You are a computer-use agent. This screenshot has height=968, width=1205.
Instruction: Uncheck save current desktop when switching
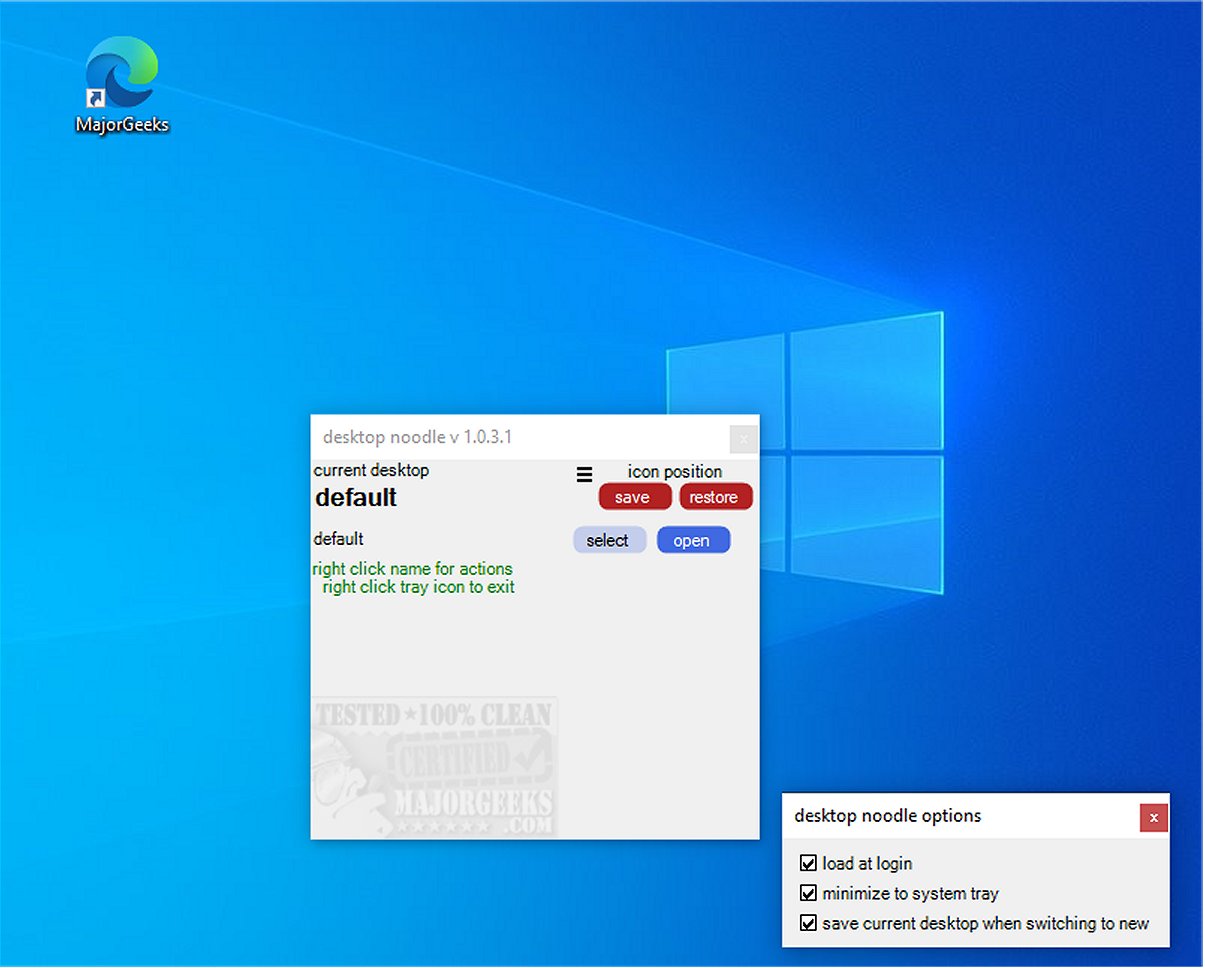click(809, 923)
